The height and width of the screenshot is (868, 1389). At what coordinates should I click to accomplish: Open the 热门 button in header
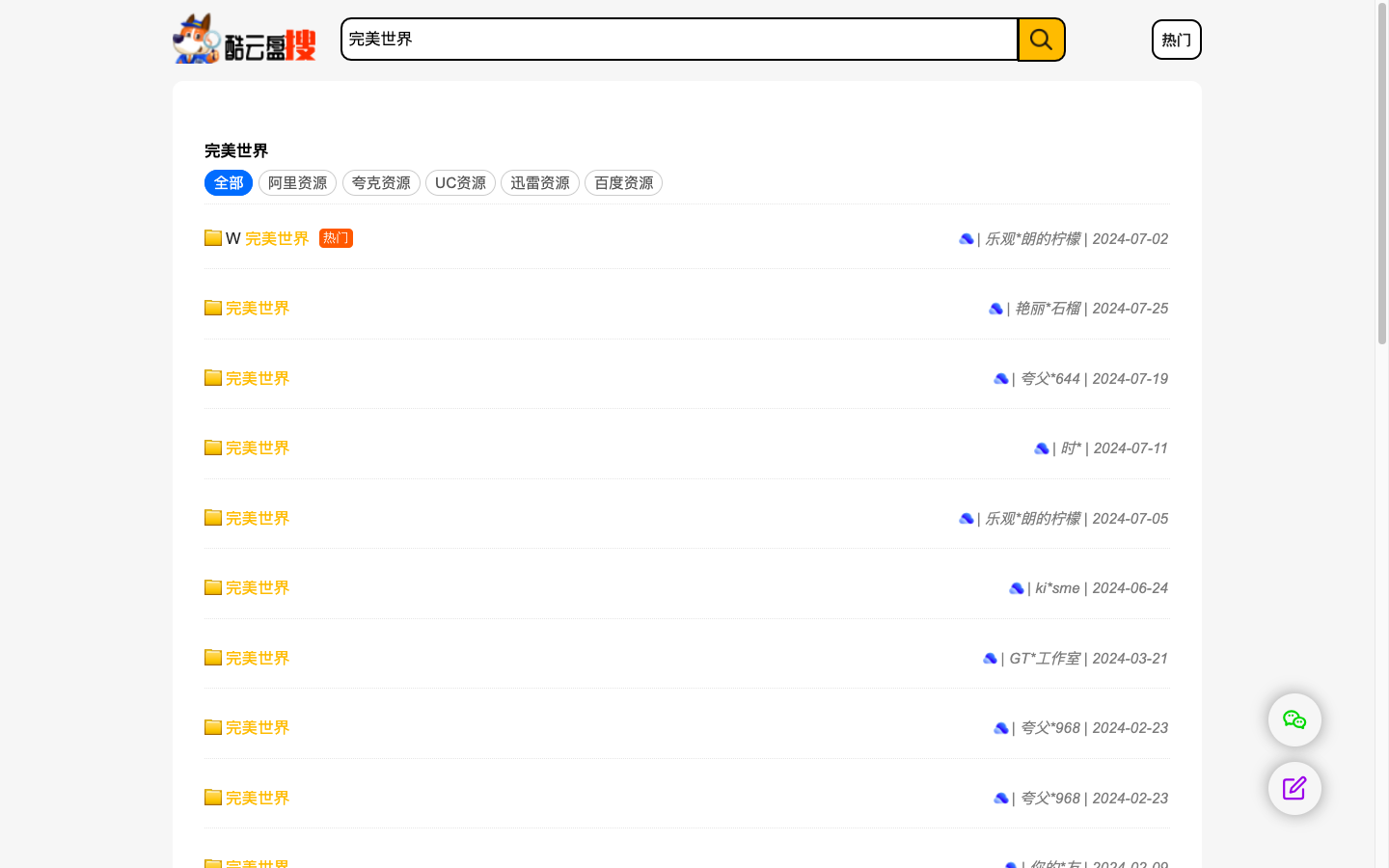coord(1176,40)
